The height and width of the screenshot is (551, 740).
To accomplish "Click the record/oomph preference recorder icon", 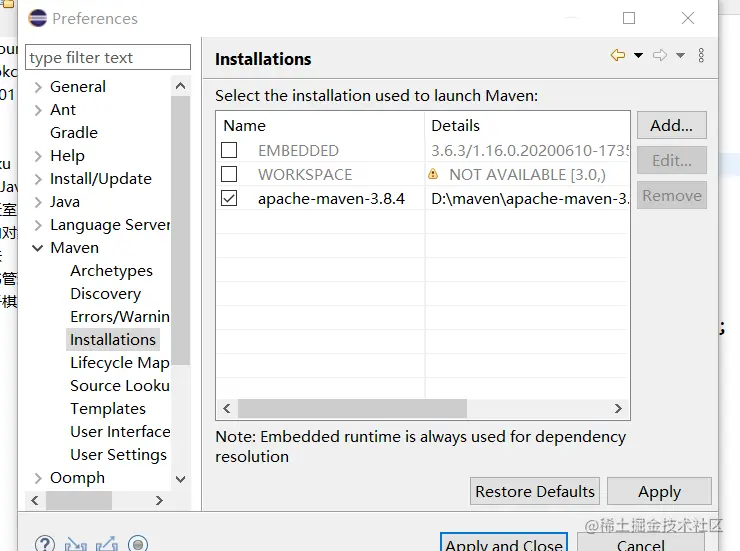I will coord(138,544).
